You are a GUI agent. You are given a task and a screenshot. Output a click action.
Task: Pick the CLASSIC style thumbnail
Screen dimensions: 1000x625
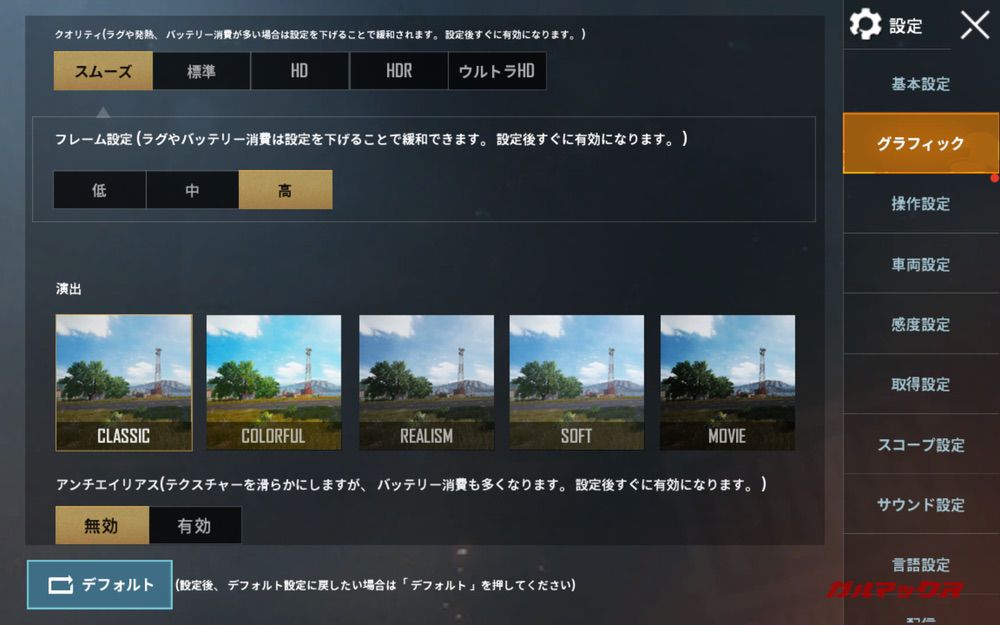point(124,383)
